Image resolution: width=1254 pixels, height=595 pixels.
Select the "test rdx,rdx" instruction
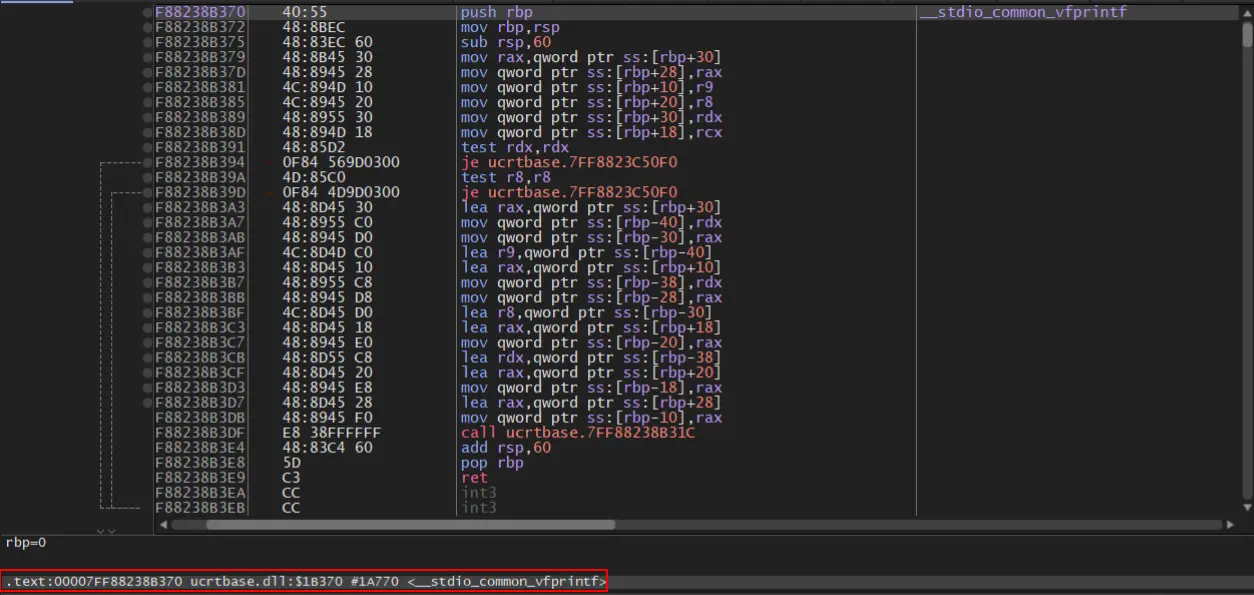(x=514, y=147)
